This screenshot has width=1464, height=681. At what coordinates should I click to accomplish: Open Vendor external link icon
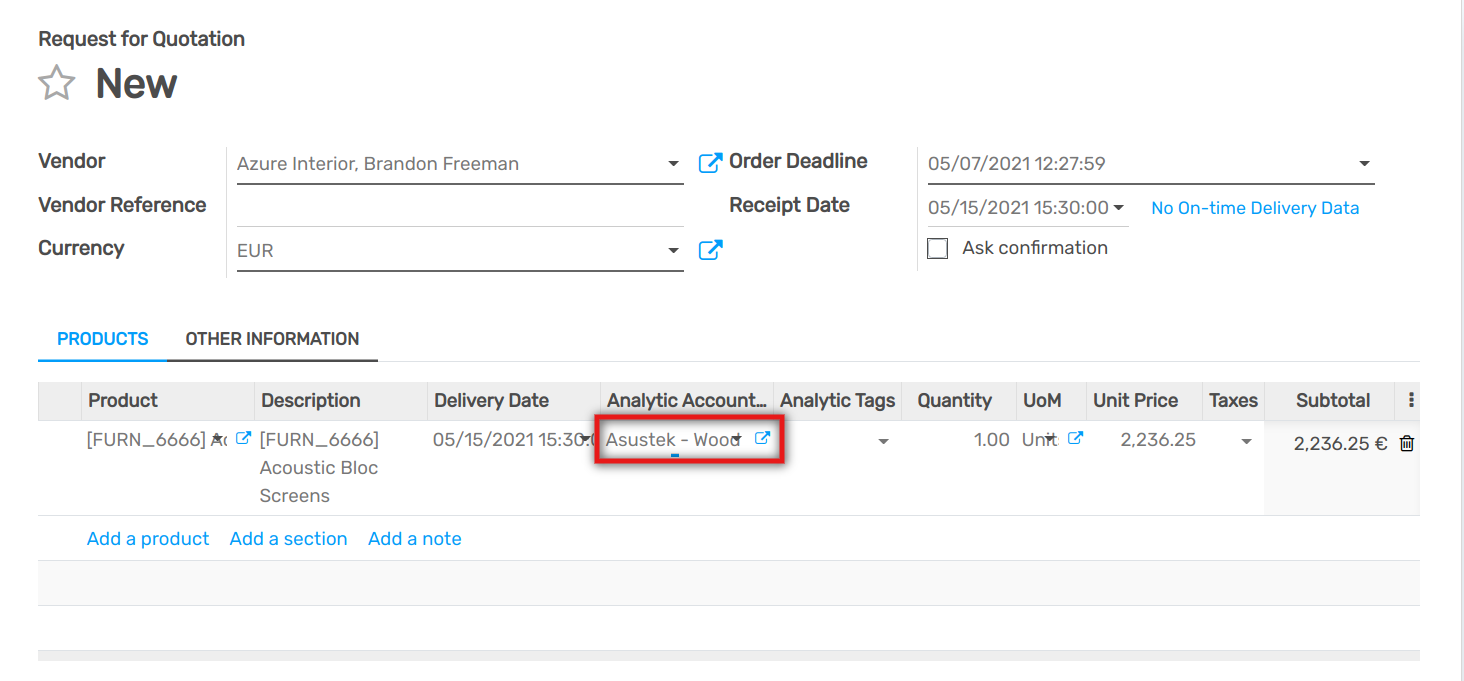pos(710,163)
